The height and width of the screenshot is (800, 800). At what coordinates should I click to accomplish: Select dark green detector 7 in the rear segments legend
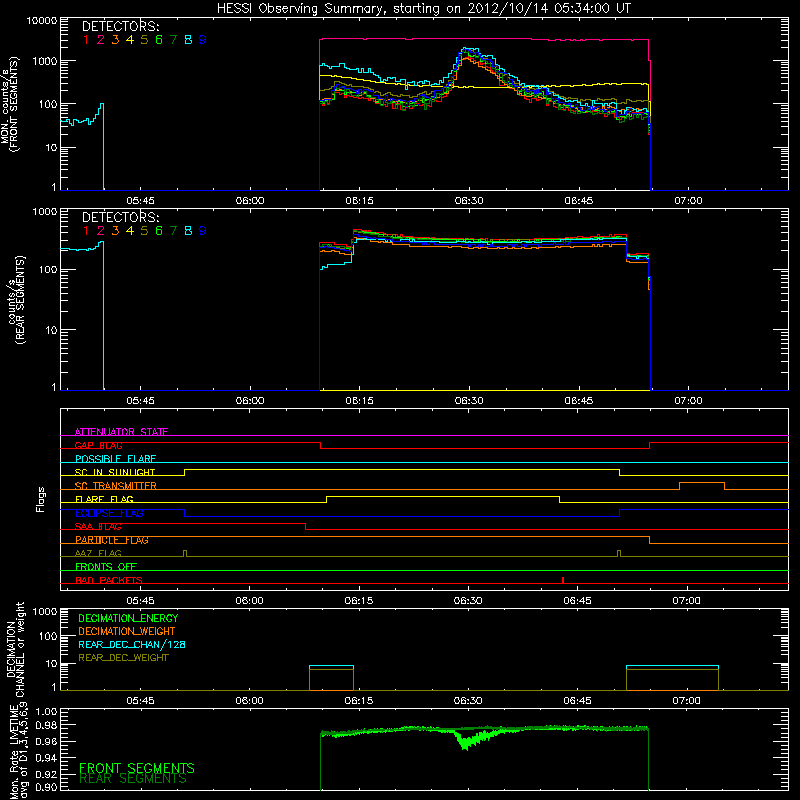[173, 231]
